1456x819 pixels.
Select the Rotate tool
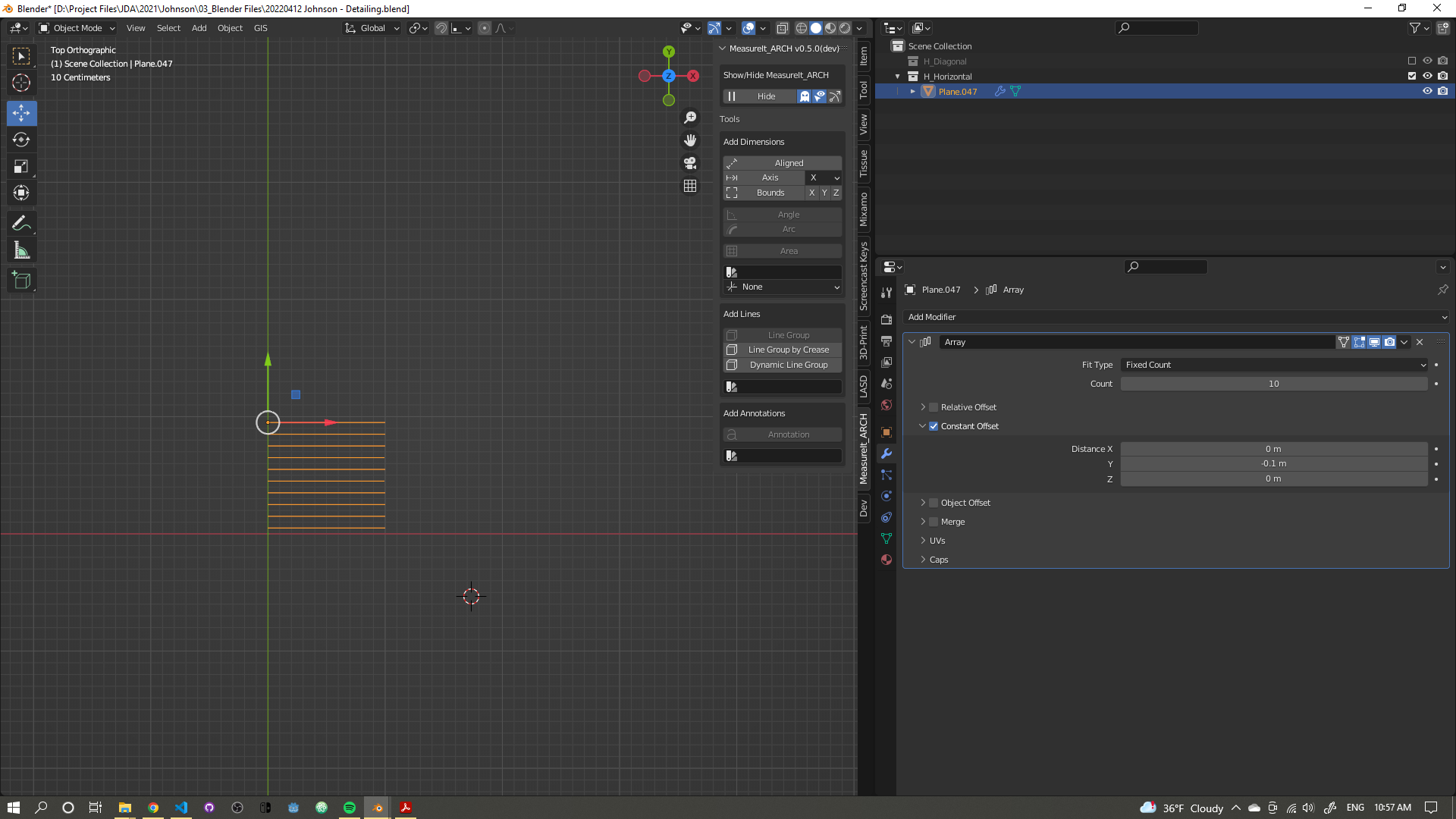(21, 140)
